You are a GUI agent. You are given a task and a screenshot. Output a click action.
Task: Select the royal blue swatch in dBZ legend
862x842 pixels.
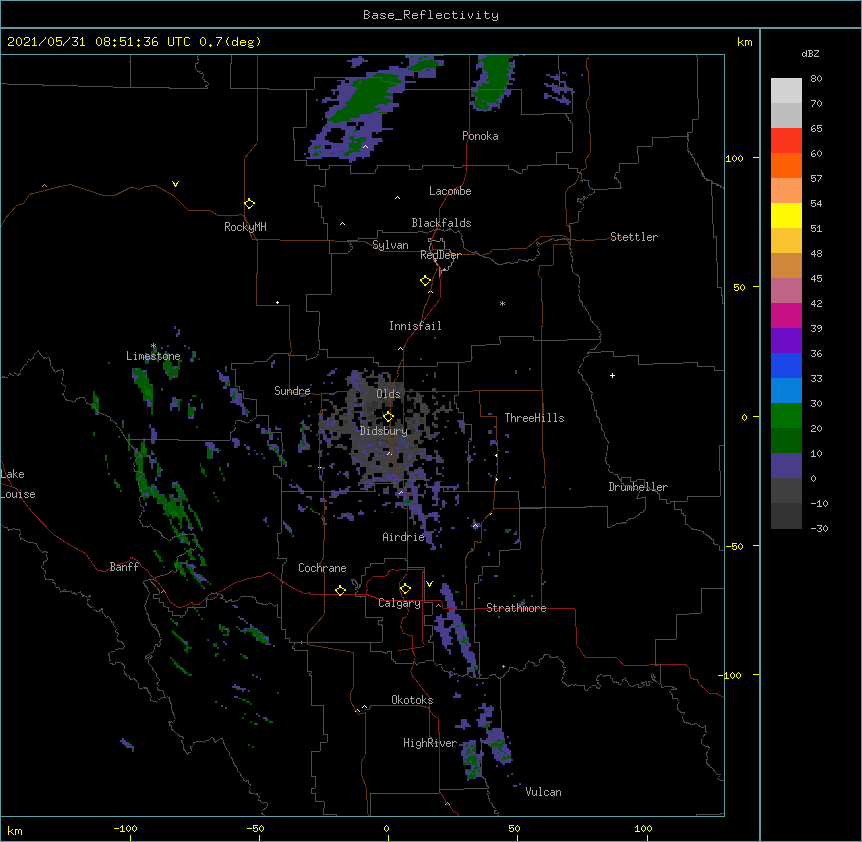pos(786,365)
